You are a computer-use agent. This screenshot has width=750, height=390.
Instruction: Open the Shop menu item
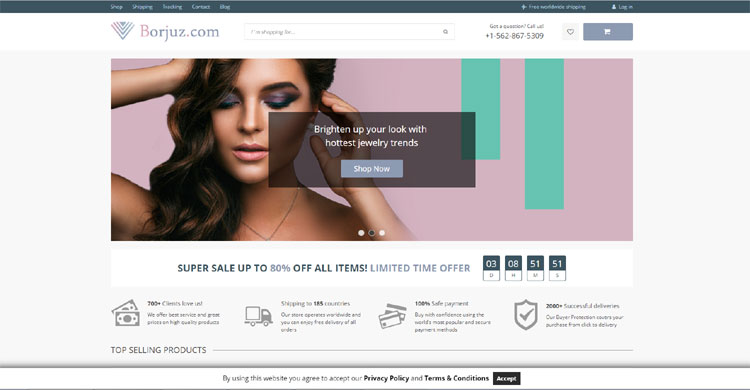point(116,7)
